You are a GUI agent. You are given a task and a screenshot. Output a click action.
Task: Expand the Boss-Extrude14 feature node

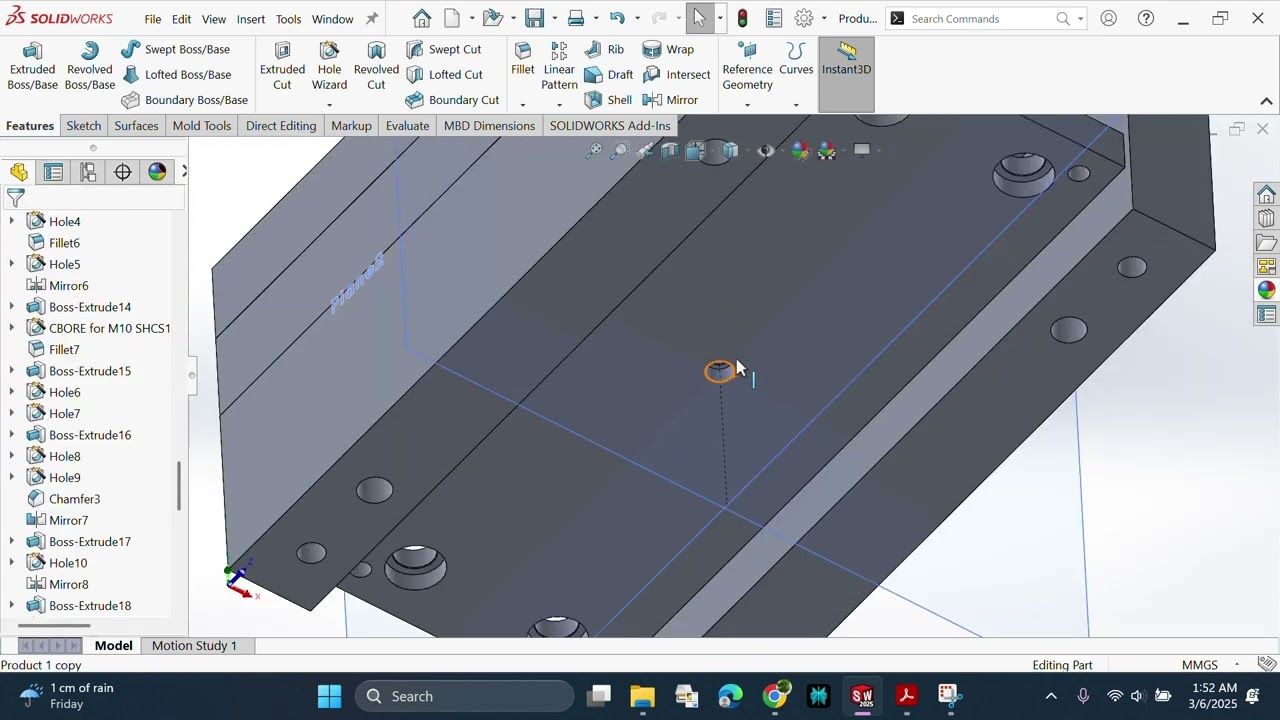pos(12,307)
